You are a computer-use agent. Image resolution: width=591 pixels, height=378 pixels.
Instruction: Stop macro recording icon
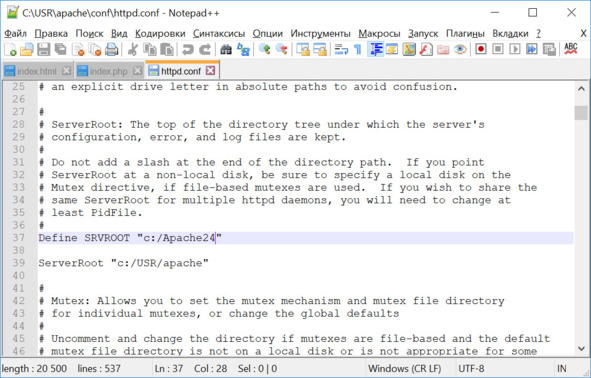click(x=498, y=49)
